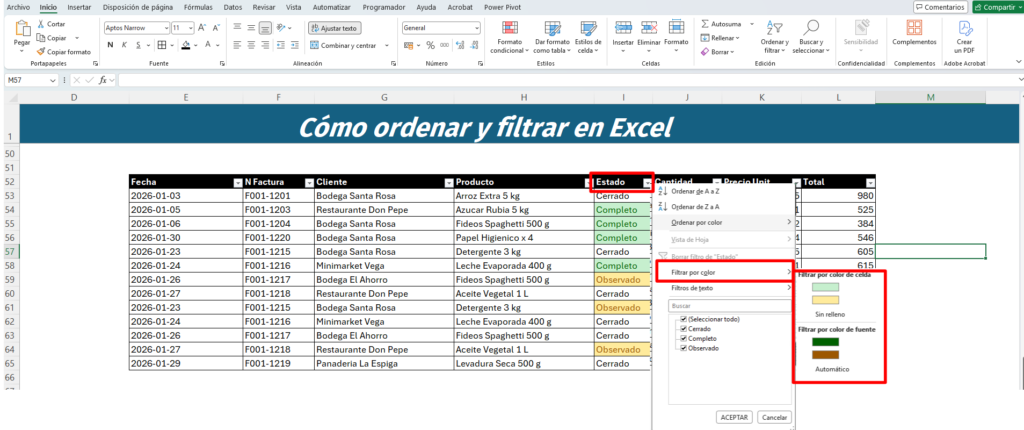Switch to the Insertar tab
Screen dimensions: 1024x430
80,7
